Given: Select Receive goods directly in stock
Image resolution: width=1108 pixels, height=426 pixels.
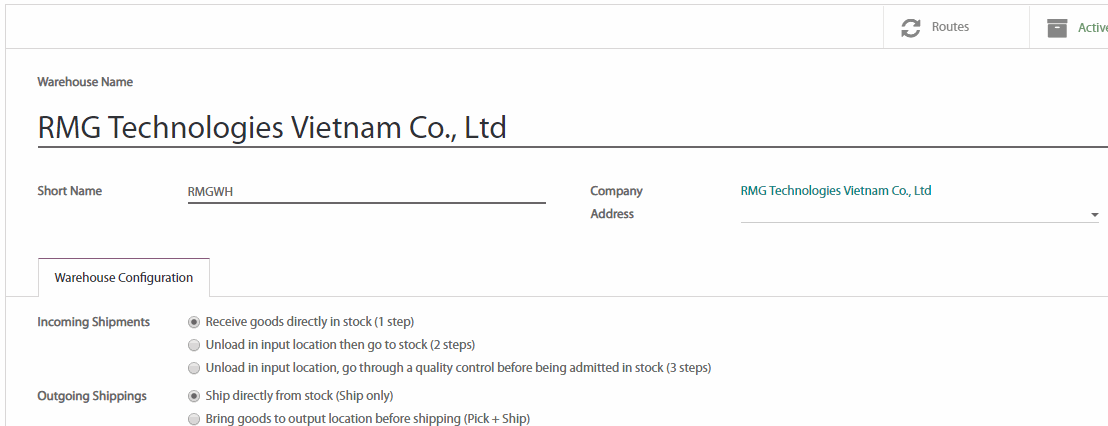Looking at the screenshot, I should (x=194, y=322).
